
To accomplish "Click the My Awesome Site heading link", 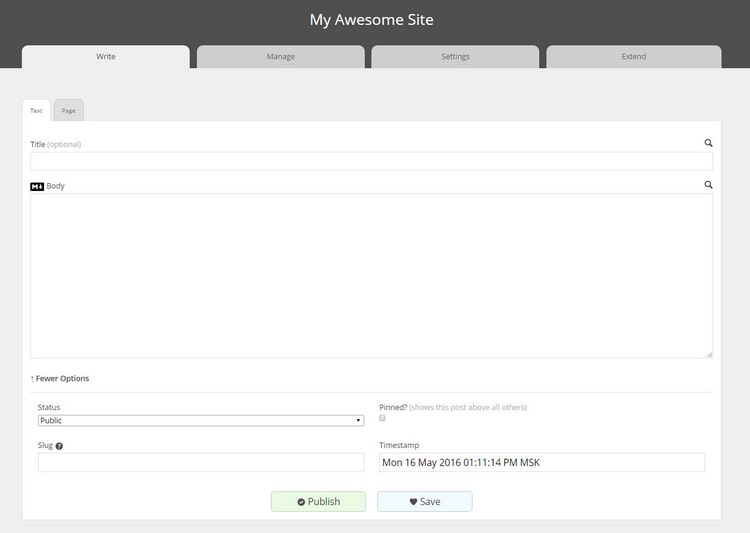I will [372, 20].
